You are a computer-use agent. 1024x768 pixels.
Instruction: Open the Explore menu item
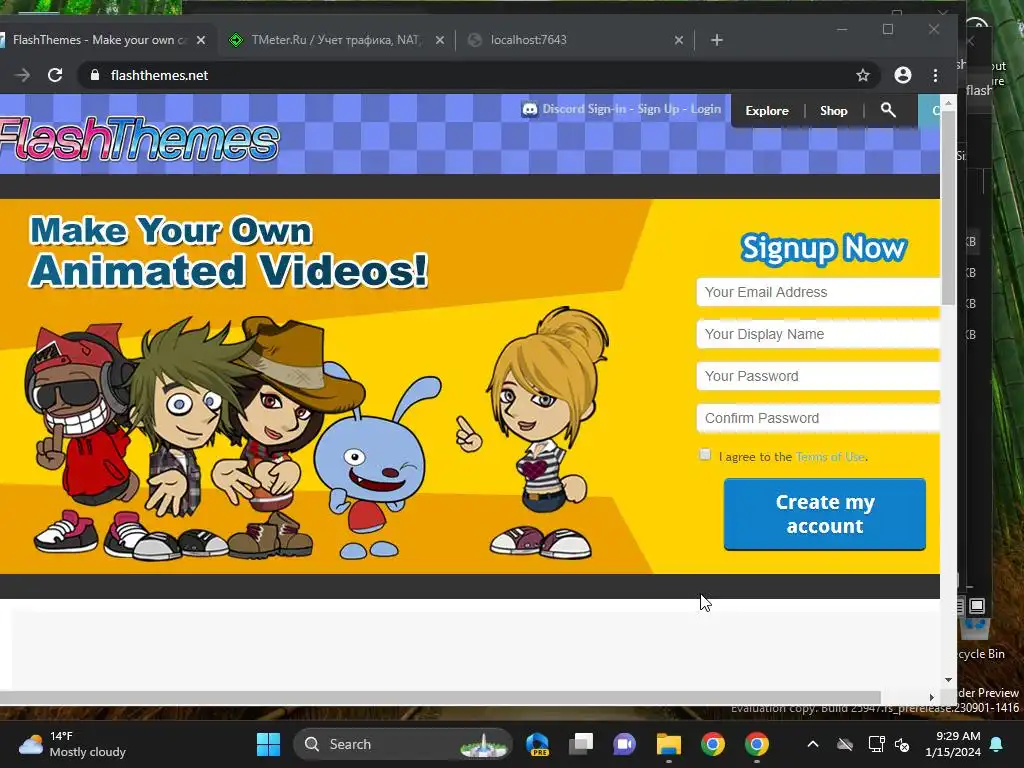tap(767, 110)
